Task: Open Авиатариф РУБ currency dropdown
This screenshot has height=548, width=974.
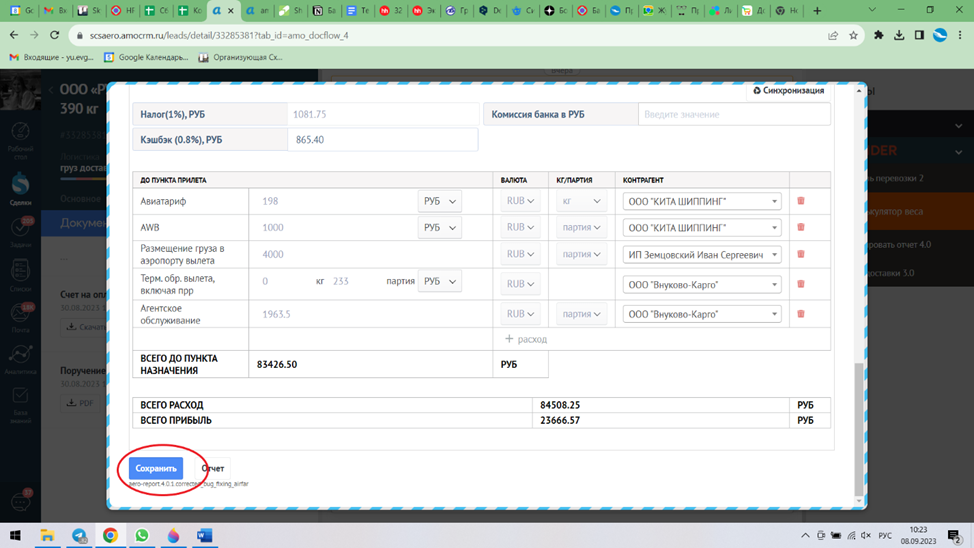Action: pos(439,201)
